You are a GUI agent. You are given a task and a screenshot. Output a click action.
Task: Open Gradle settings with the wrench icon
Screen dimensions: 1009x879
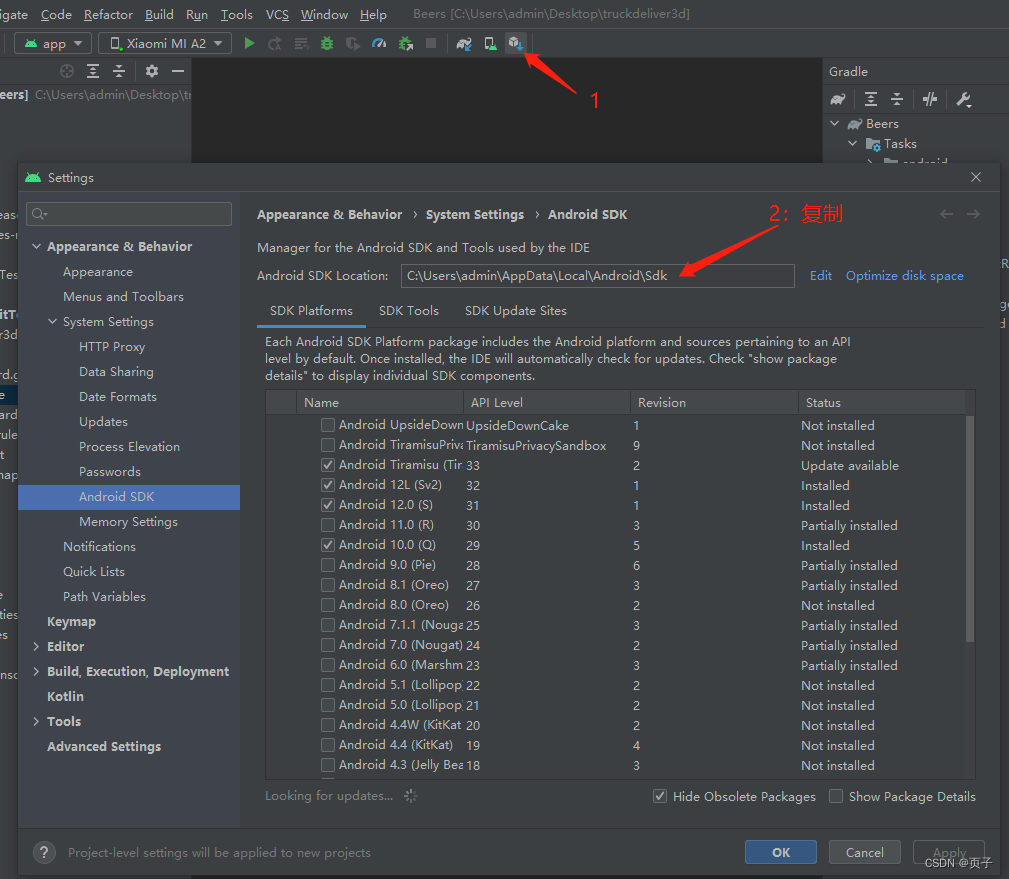pyautogui.click(x=963, y=98)
